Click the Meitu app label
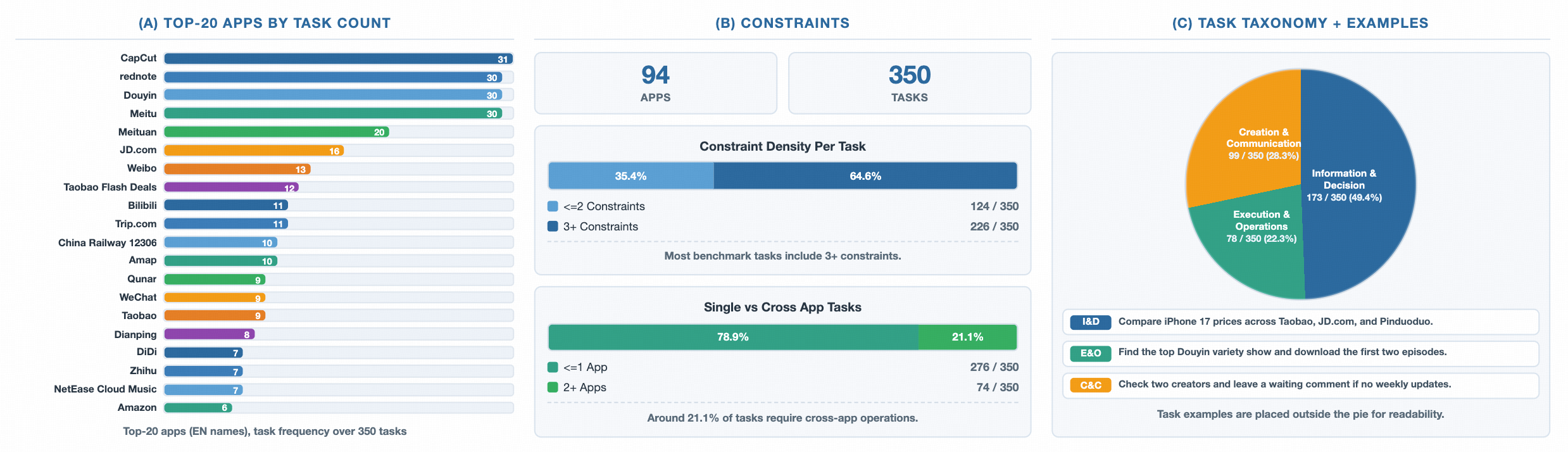This screenshot has width=1568, height=452. (x=143, y=113)
